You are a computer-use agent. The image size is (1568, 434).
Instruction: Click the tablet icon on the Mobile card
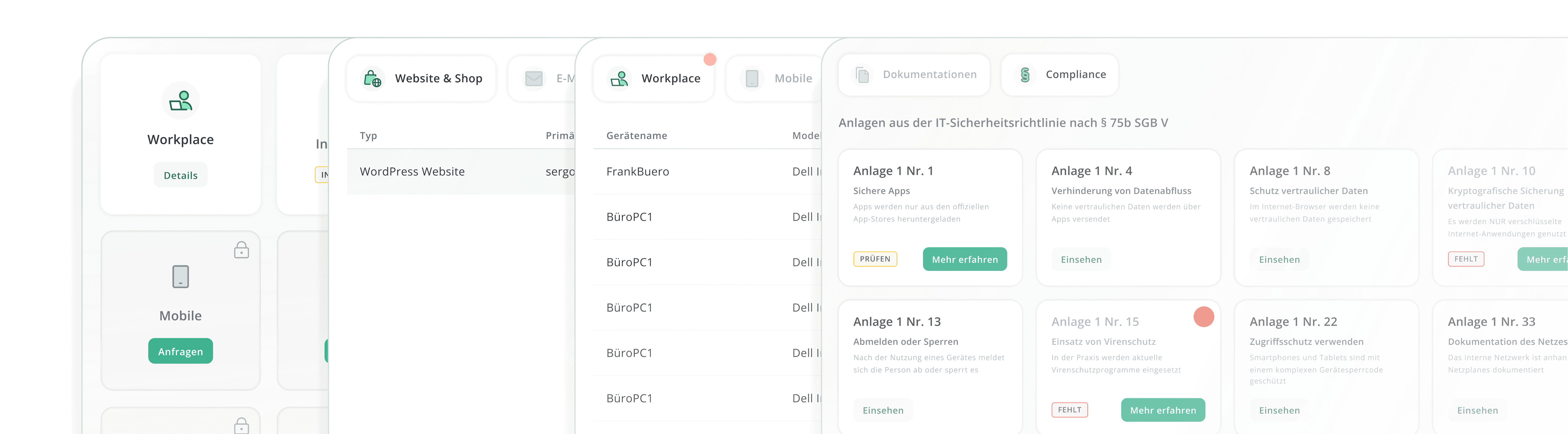tap(181, 277)
